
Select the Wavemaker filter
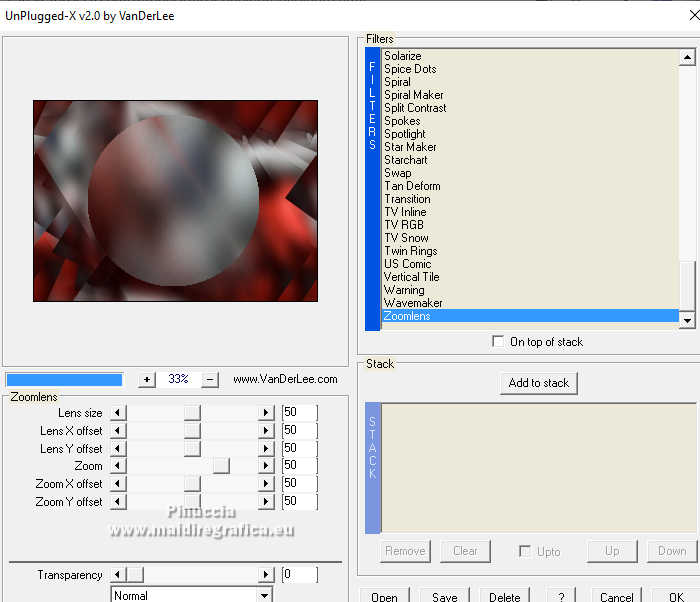(413, 303)
